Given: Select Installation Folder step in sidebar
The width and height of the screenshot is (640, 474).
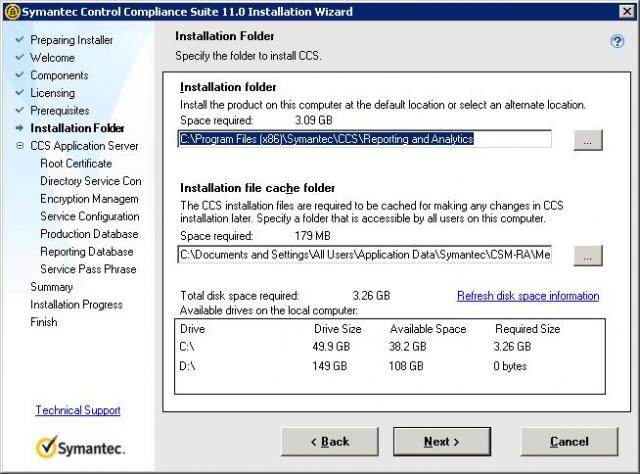Looking at the screenshot, I should [77, 128].
